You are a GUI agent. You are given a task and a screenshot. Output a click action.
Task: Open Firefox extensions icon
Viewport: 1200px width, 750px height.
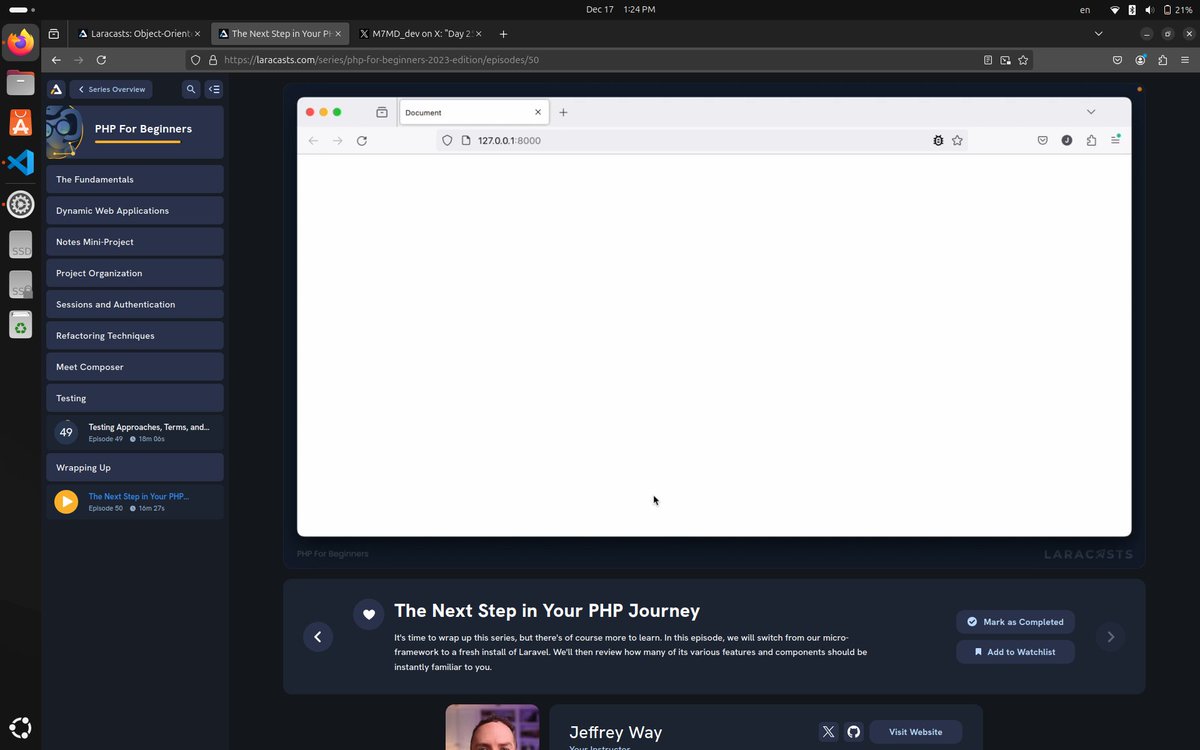pyautogui.click(x=1163, y=60)
